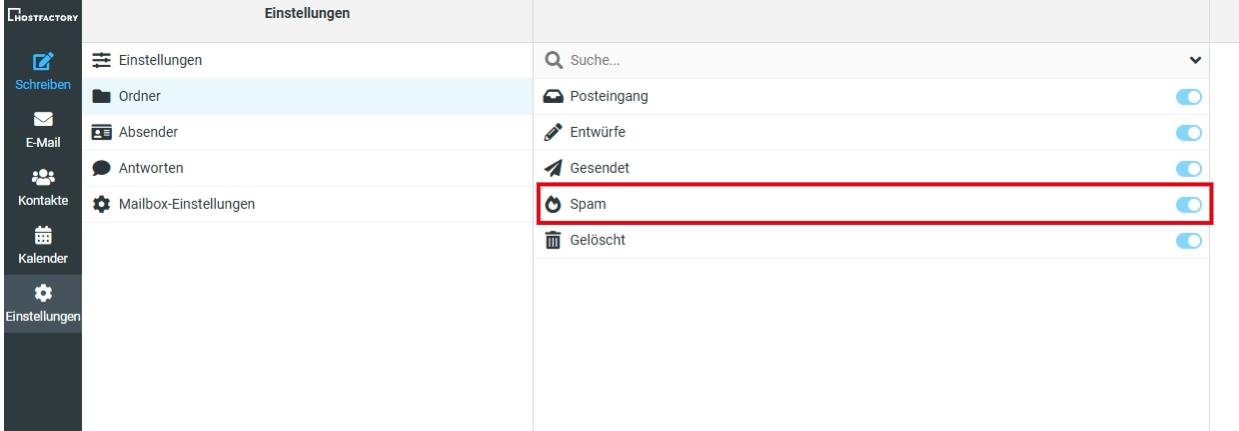Open the Einstellungen menu row in settings list

pyautogui.click(x=307, y=60)
